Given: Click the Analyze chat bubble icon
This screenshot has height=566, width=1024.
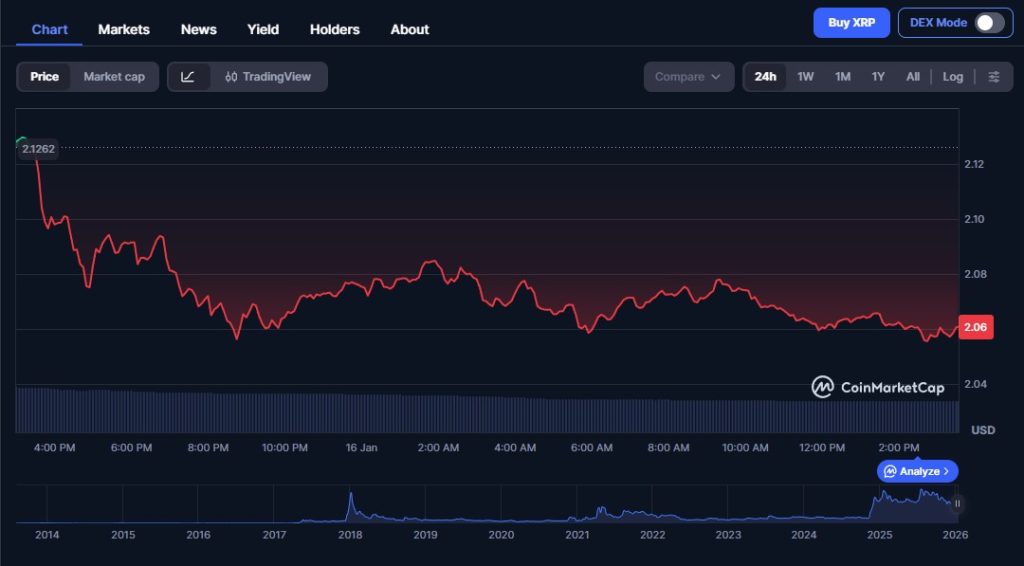Looking at the screenshot, I should pyautogui.click(x=890, y=471).
